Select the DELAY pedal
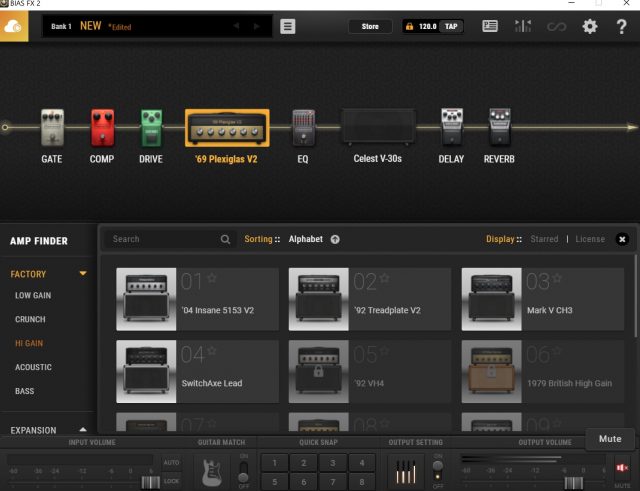Viewport: 640px width, 491px height. 452,126
